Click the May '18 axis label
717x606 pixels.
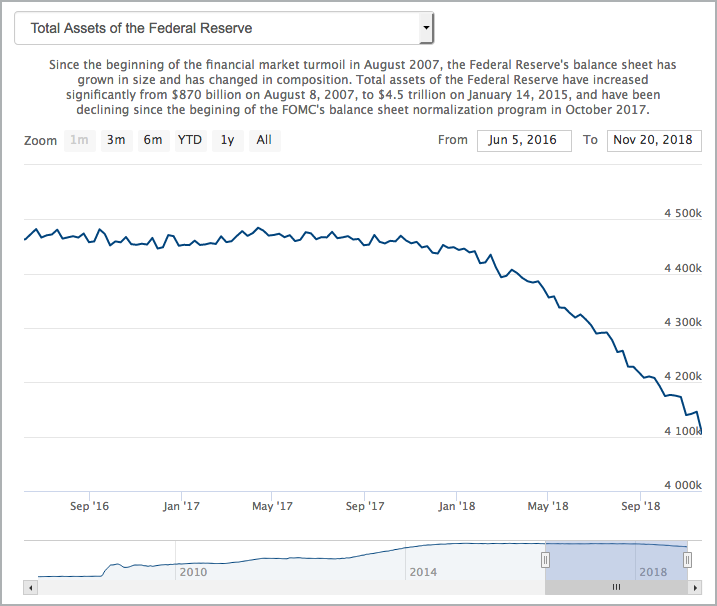548,506
